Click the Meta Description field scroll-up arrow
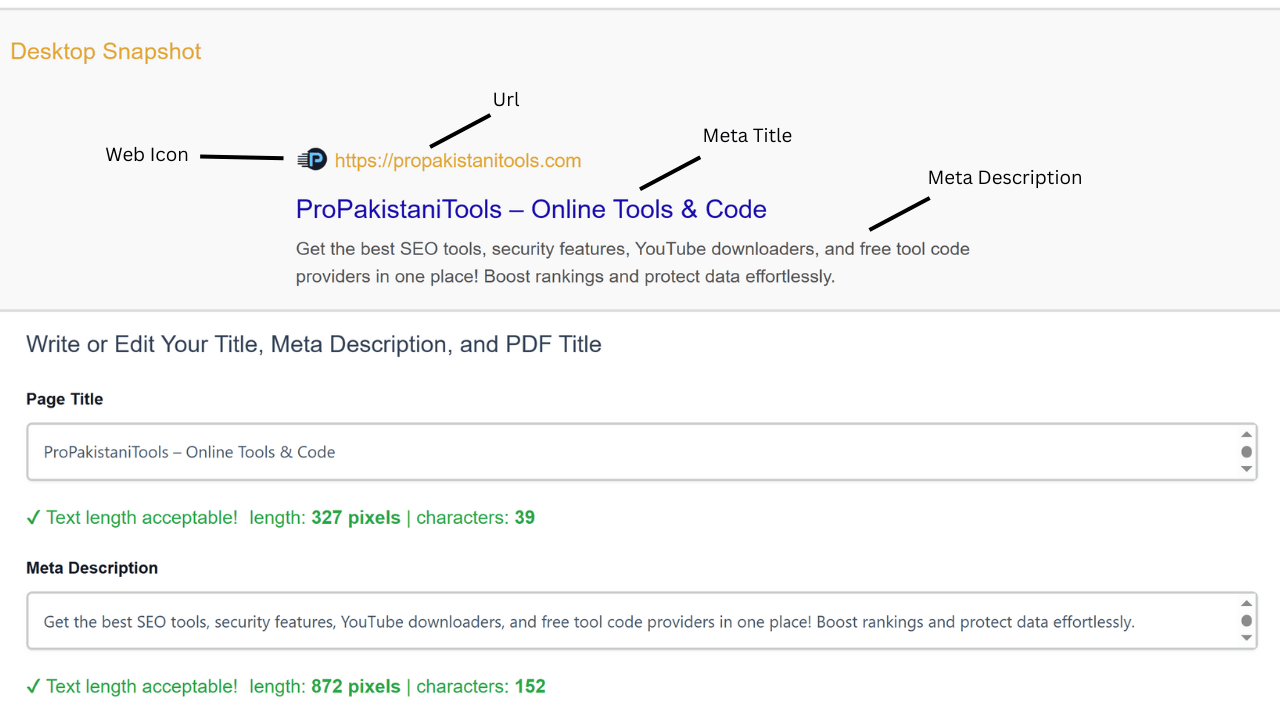 click(x=1246, y=603)
